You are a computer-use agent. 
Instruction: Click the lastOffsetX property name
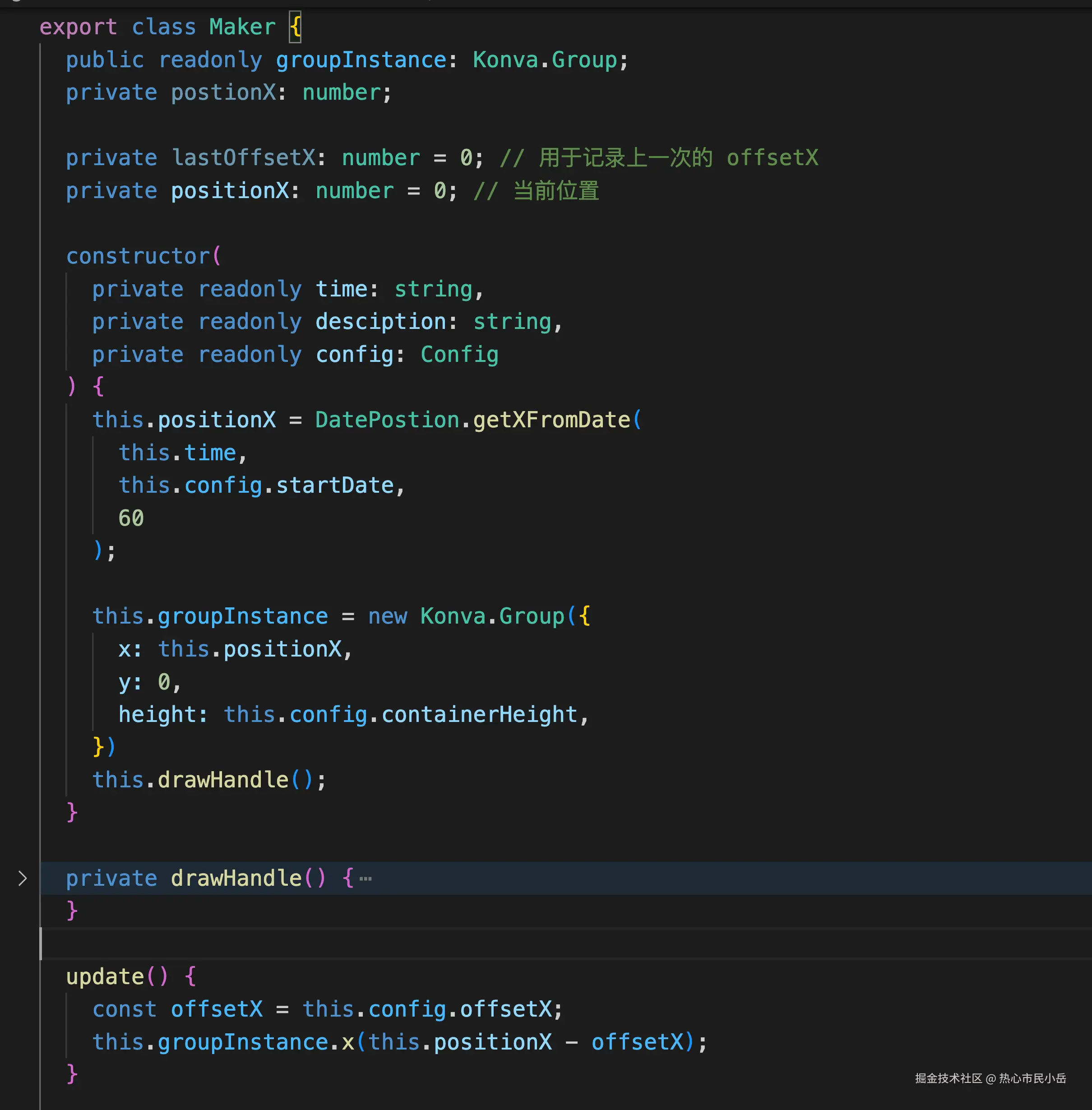[x=244, y=158]
